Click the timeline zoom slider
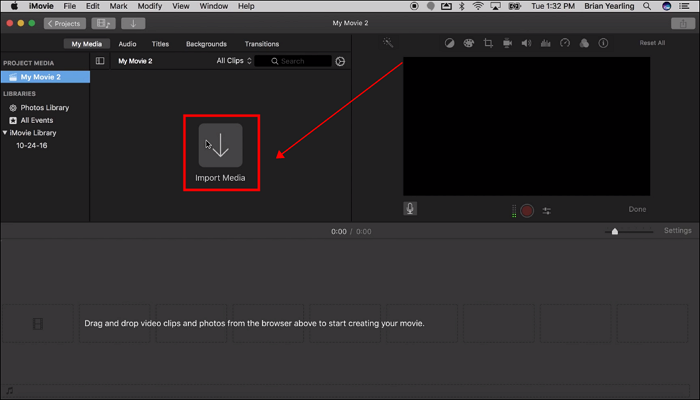Screen dimensions: 700x400 point(615,231)
